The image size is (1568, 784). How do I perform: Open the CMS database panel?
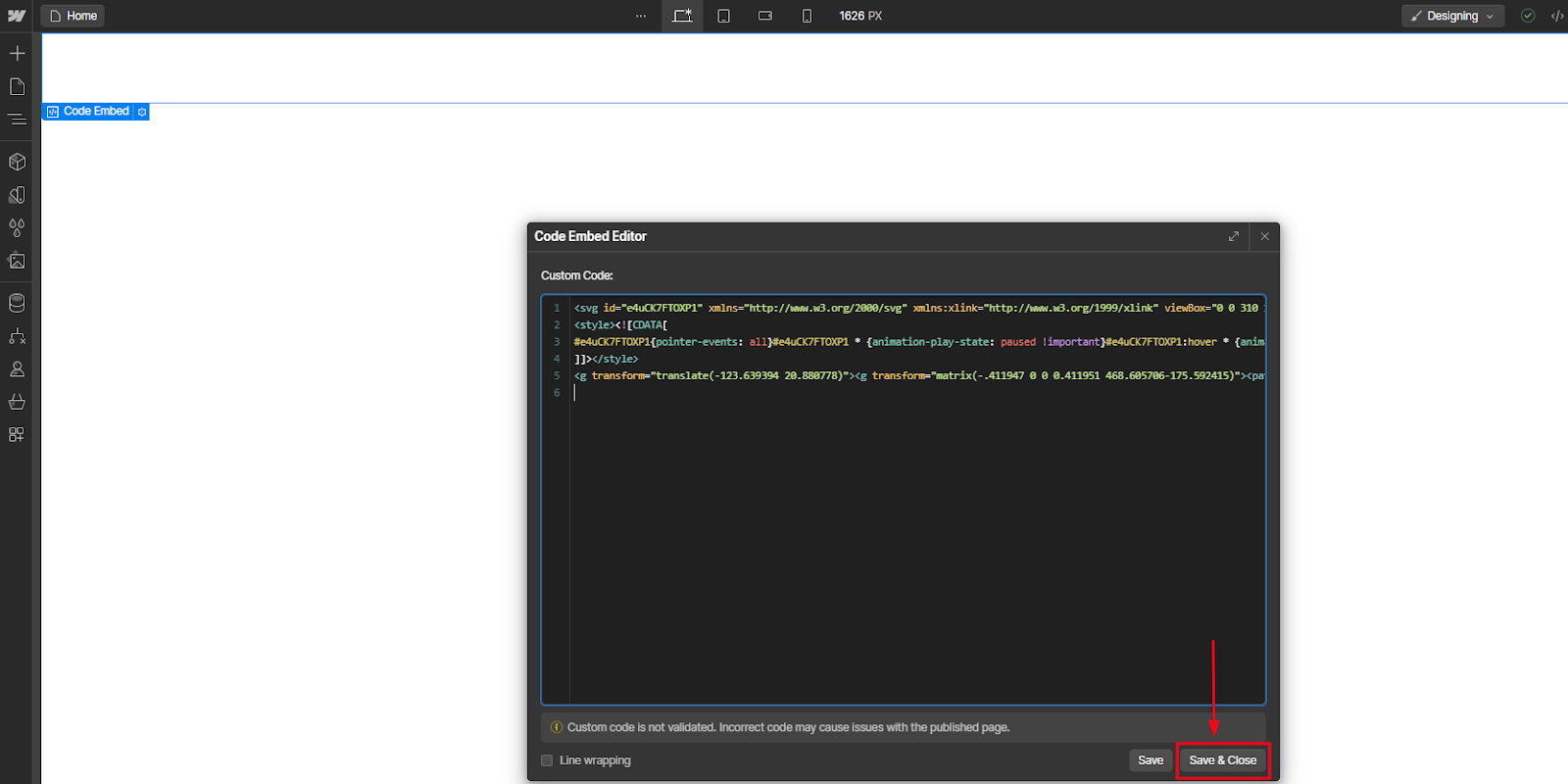17,303
